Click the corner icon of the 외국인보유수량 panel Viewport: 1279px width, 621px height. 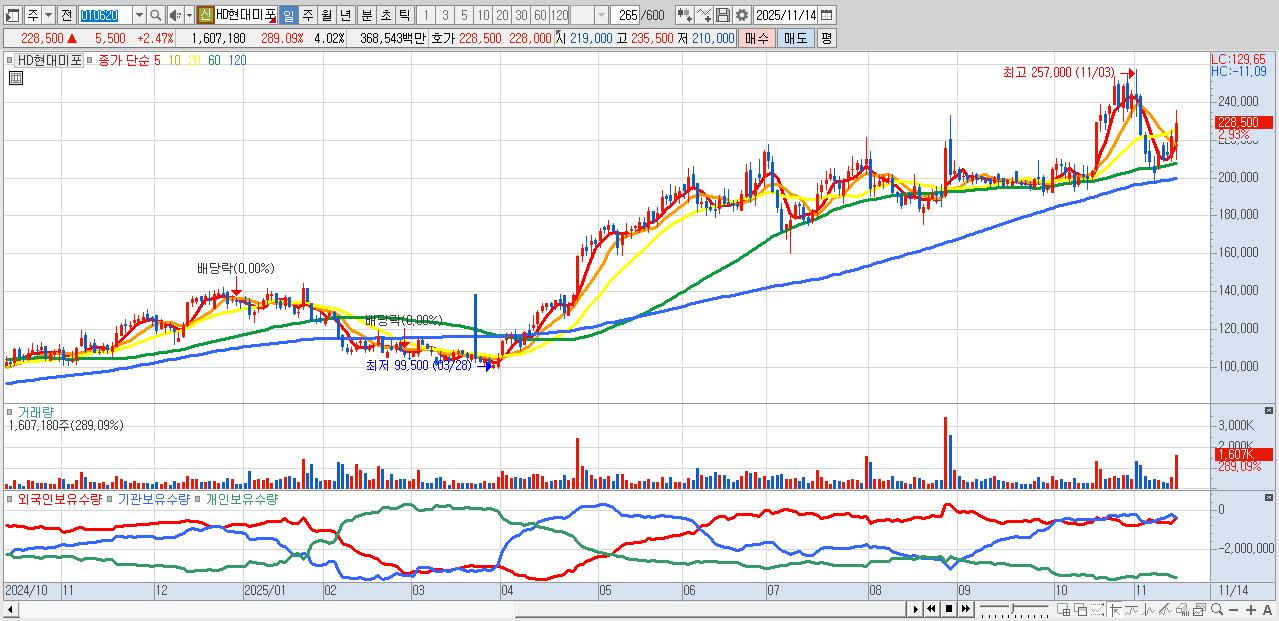click(1270, 496)
